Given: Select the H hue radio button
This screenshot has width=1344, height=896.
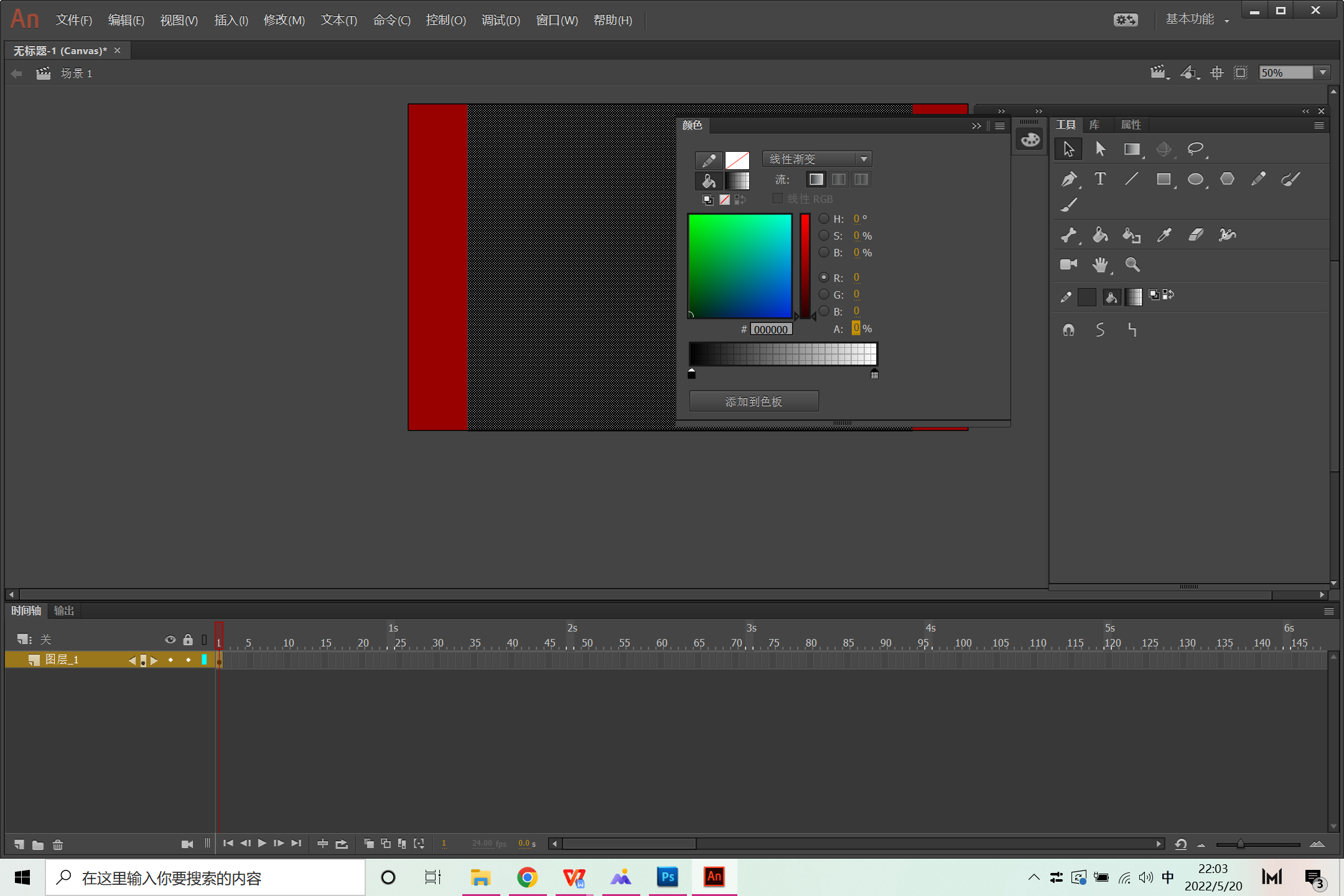Looking at the screenshot, I should [x=824, y=218].
